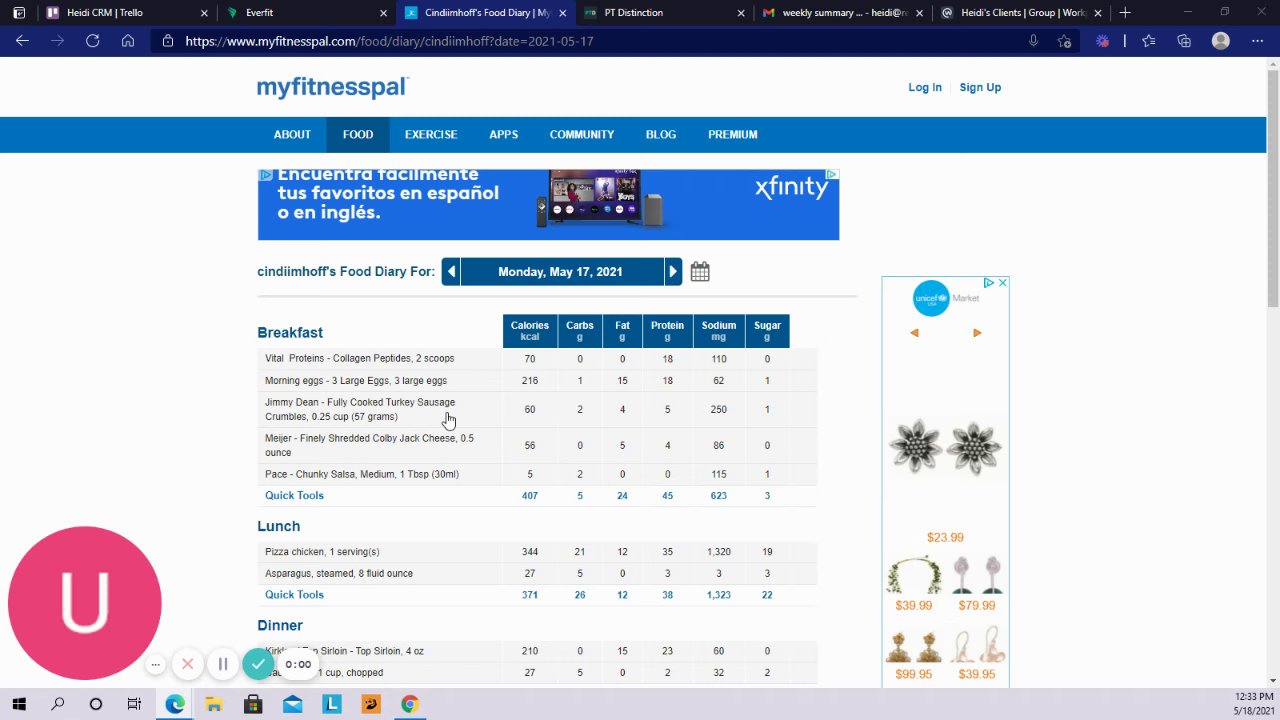Screen dimensions: 1280x720
Task: Open the COMMUNITY menu item
Action: 582,135
